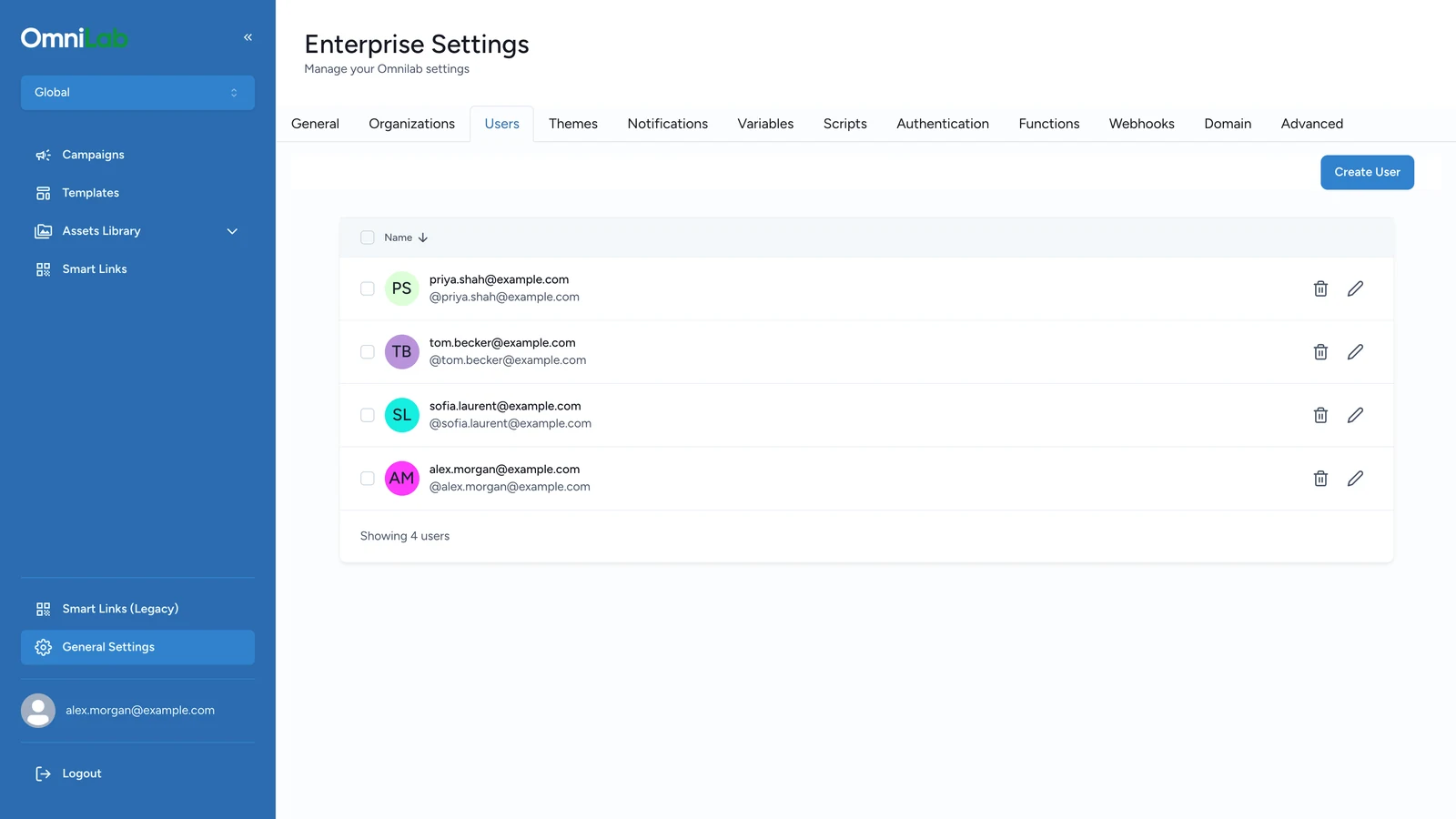The height and width of the screenshot is (819, 1456).
Task: Click the TB avatar for Tom Becker
Action: coord(401,351)
